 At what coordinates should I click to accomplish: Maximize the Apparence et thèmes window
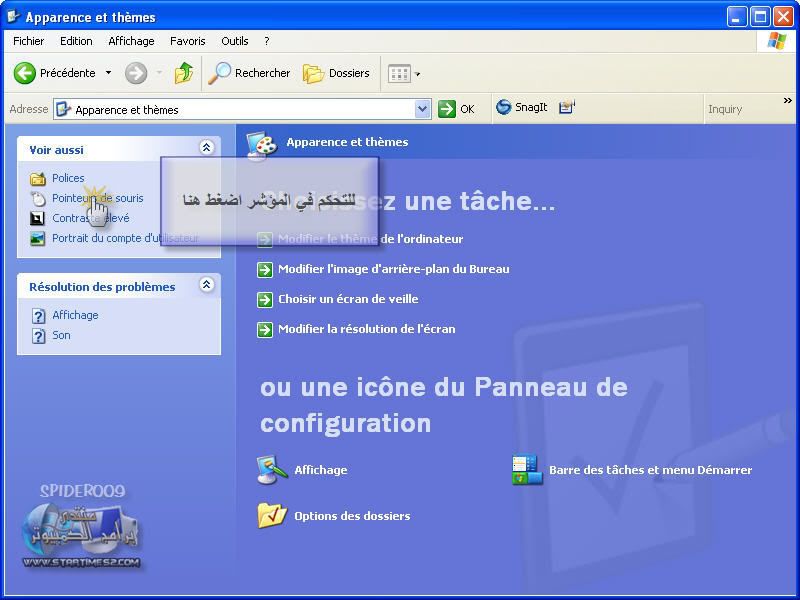(x=760, y=17)
